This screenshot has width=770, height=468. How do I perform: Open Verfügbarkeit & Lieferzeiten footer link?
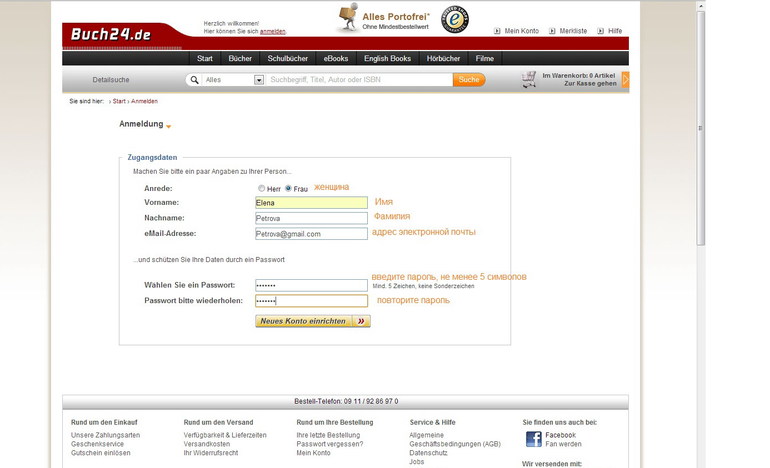click(225, 435)
